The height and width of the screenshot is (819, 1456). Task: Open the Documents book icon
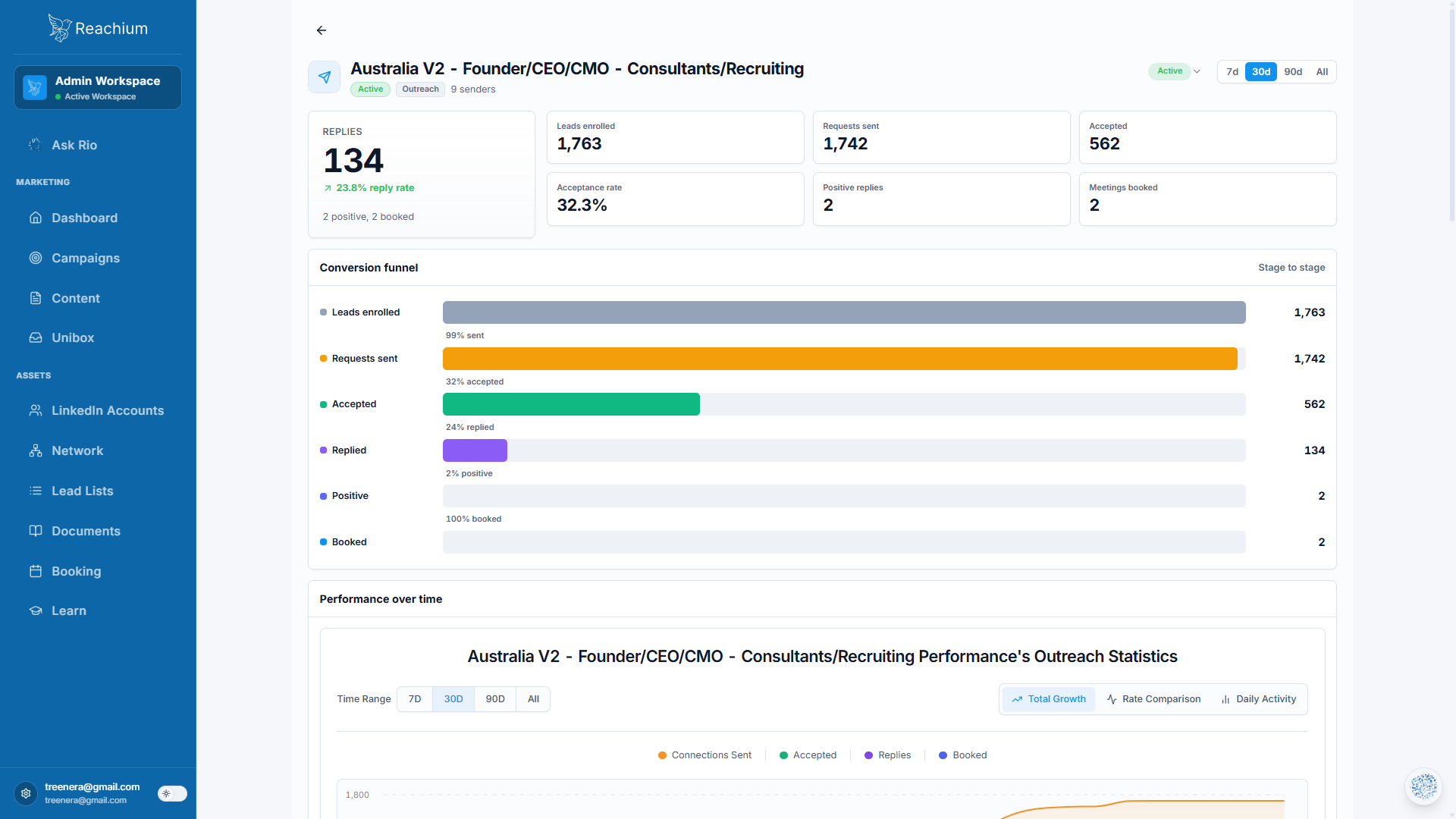click(36, 531)
